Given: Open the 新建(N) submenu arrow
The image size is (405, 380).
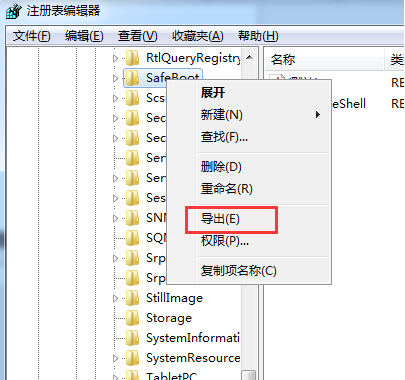Looking at the screenshot, I should tap(318, 115).
